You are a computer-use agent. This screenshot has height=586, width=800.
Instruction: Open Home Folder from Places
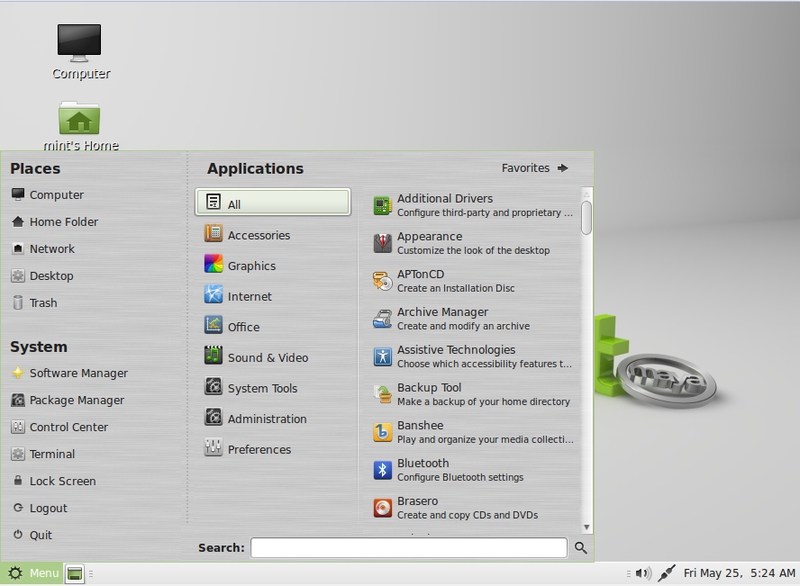55,222
